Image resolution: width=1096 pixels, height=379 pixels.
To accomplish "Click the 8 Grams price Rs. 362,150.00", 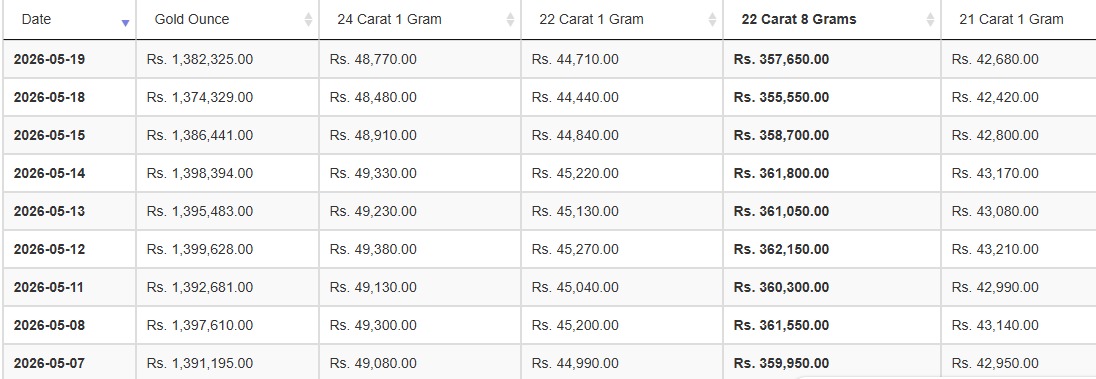I will [x=781, y=249].
